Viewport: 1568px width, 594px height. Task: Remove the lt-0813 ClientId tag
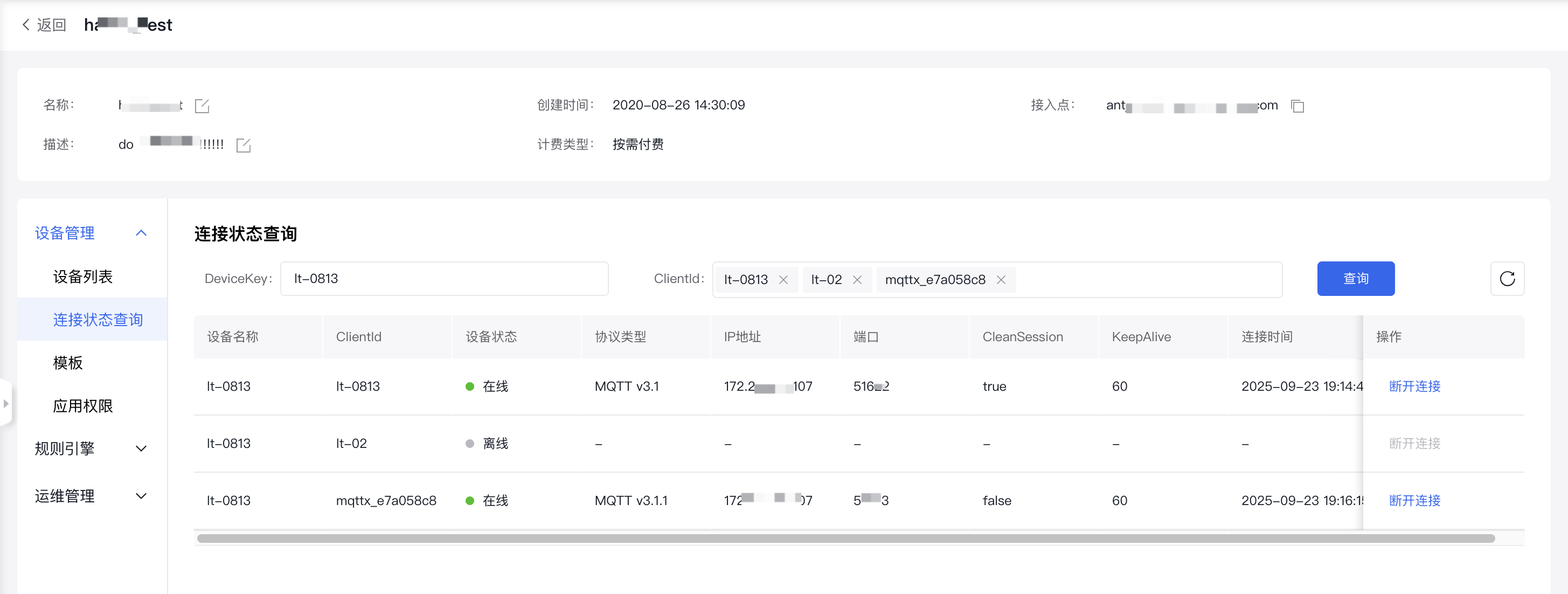(783, 280)
